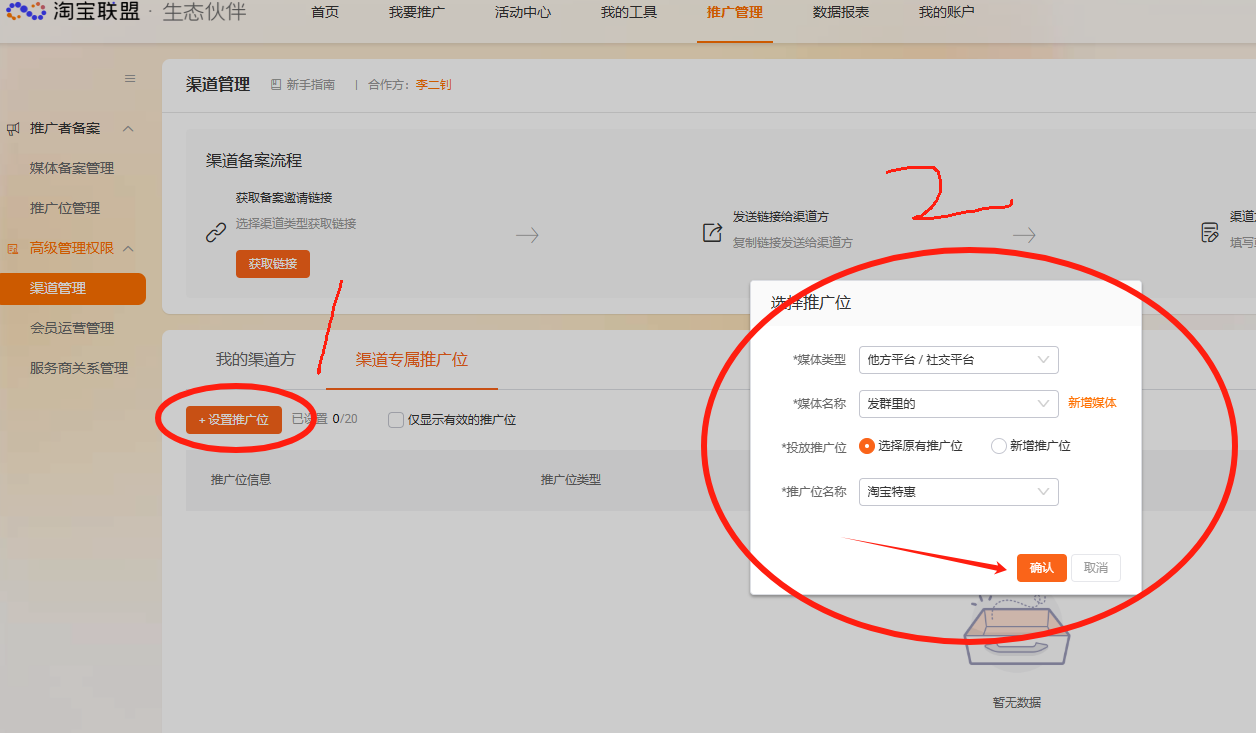Click the chain link icon by 获取备案邀请链接
Viewport: 1256px width, 733px height.
tap(216, 233)
